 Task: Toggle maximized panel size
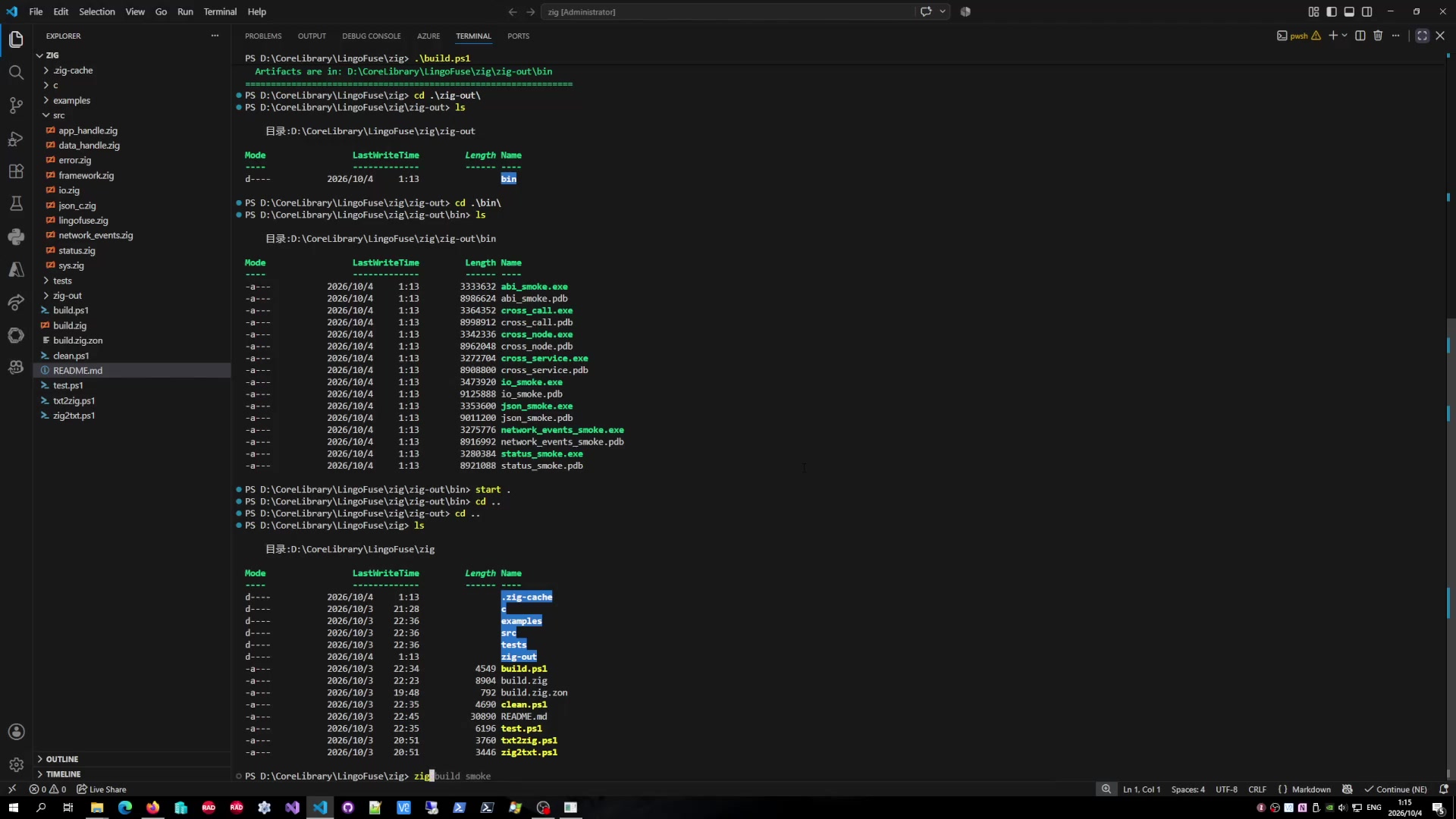click(x=1422, y=36)
